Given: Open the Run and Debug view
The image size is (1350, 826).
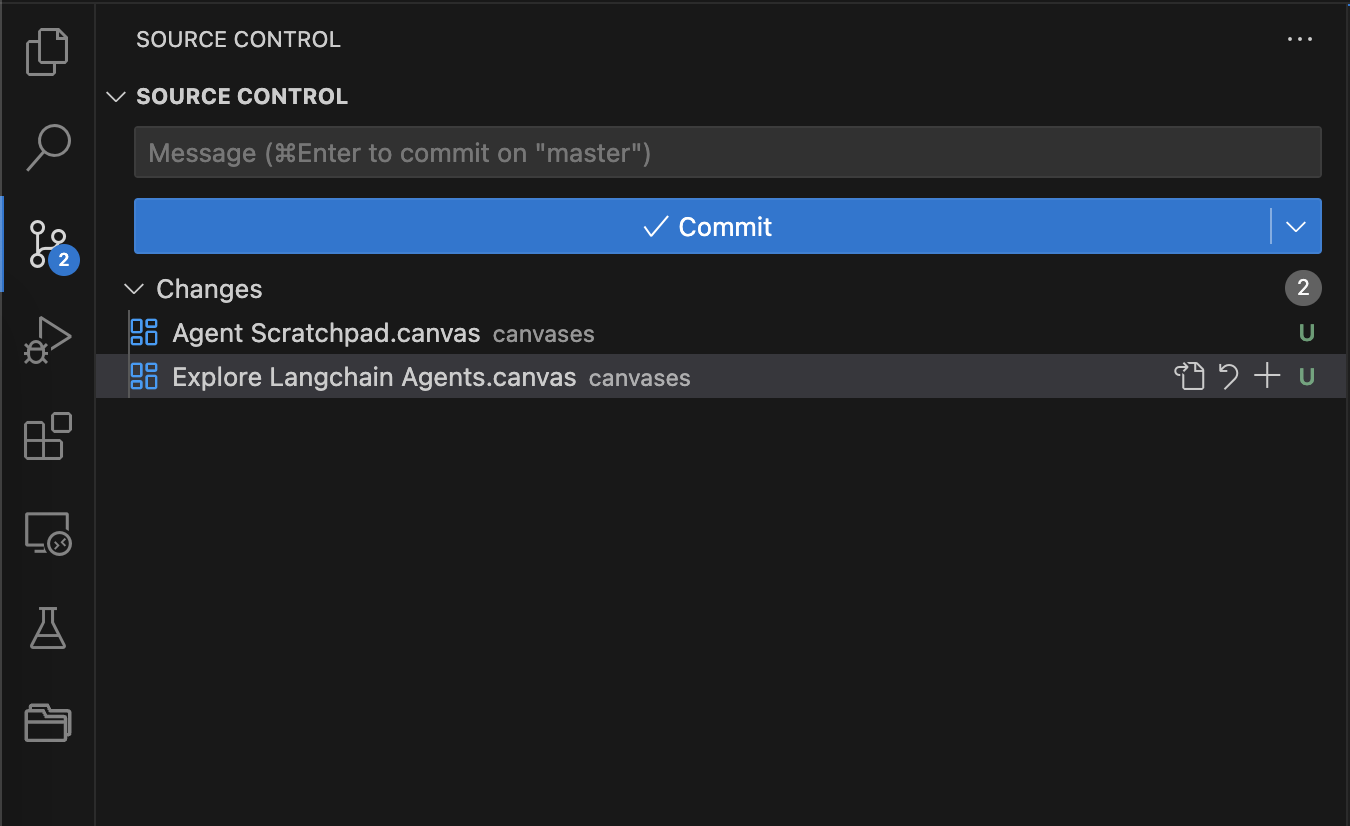Looking at the screenshot, I should pyautogui.click(x=47, y=340).
